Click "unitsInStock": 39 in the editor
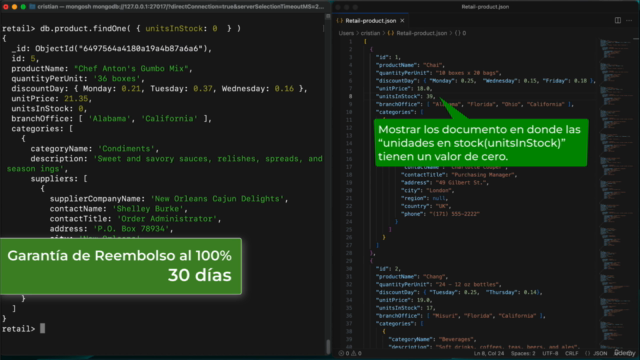The height and width of the screenshot is (360, 640). [x=405, y=97]
